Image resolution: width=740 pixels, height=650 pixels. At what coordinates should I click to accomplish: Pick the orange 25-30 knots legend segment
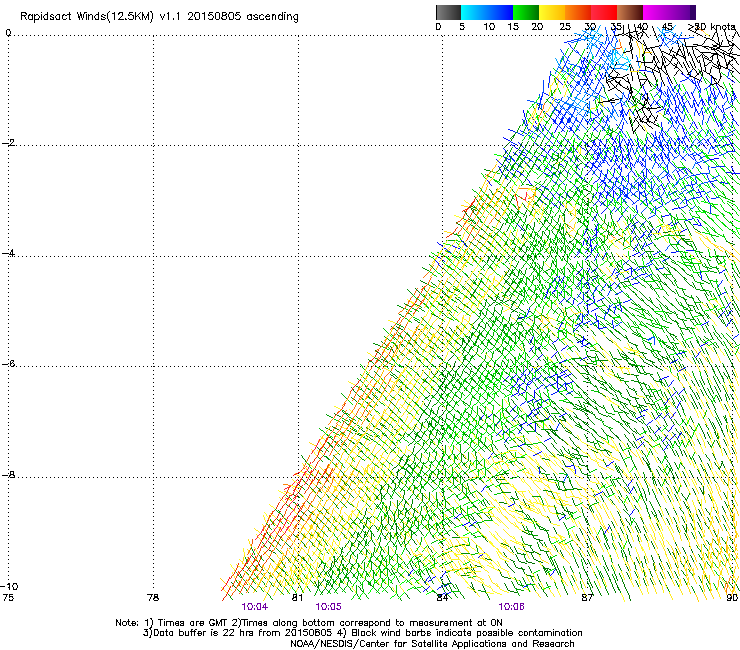tap(578, 12)
